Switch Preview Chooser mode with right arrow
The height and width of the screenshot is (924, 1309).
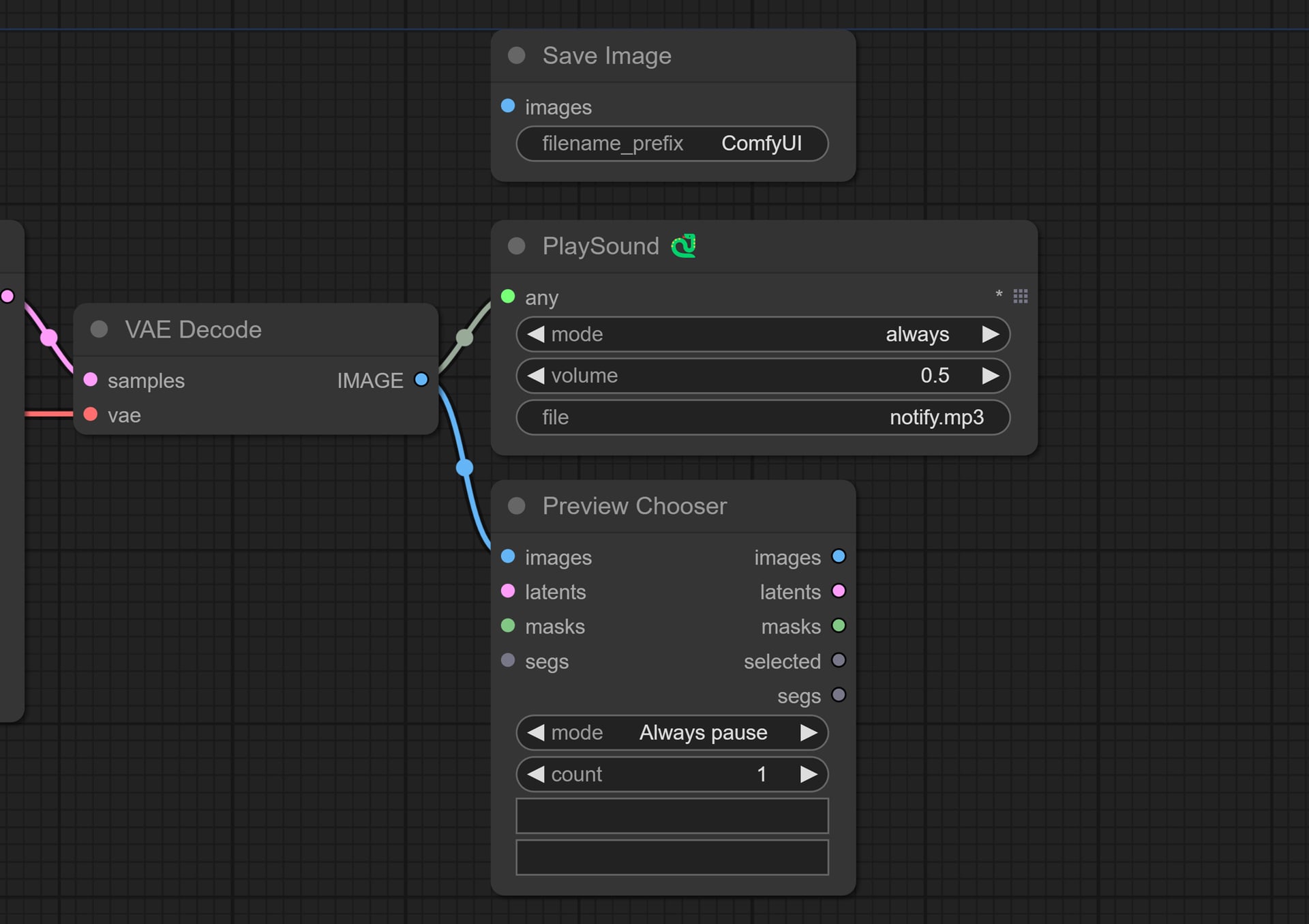tap(809, 732)
